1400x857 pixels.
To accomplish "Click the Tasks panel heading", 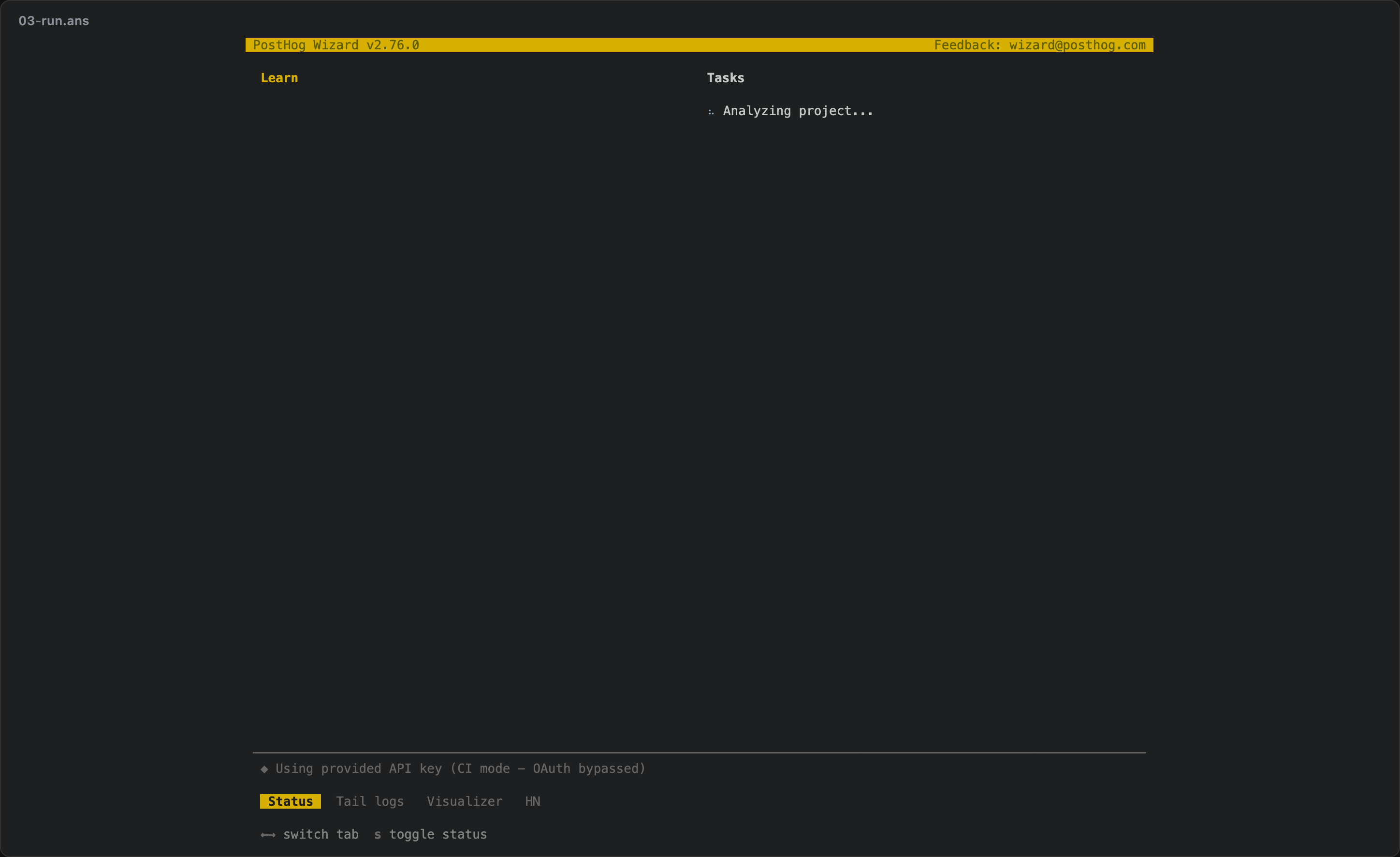I will coord(725,78).
